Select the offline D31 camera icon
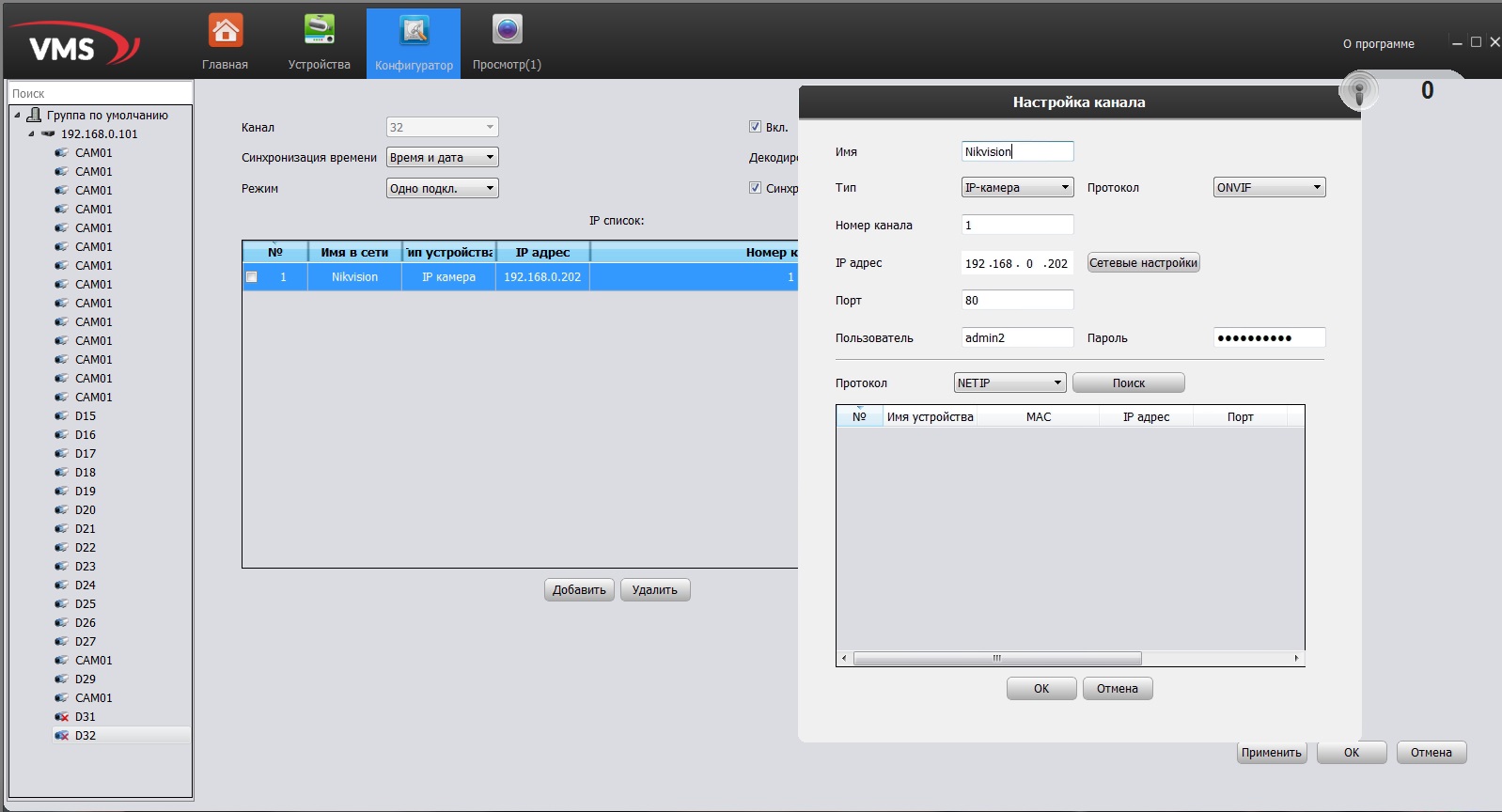 [x=62, y=717]
